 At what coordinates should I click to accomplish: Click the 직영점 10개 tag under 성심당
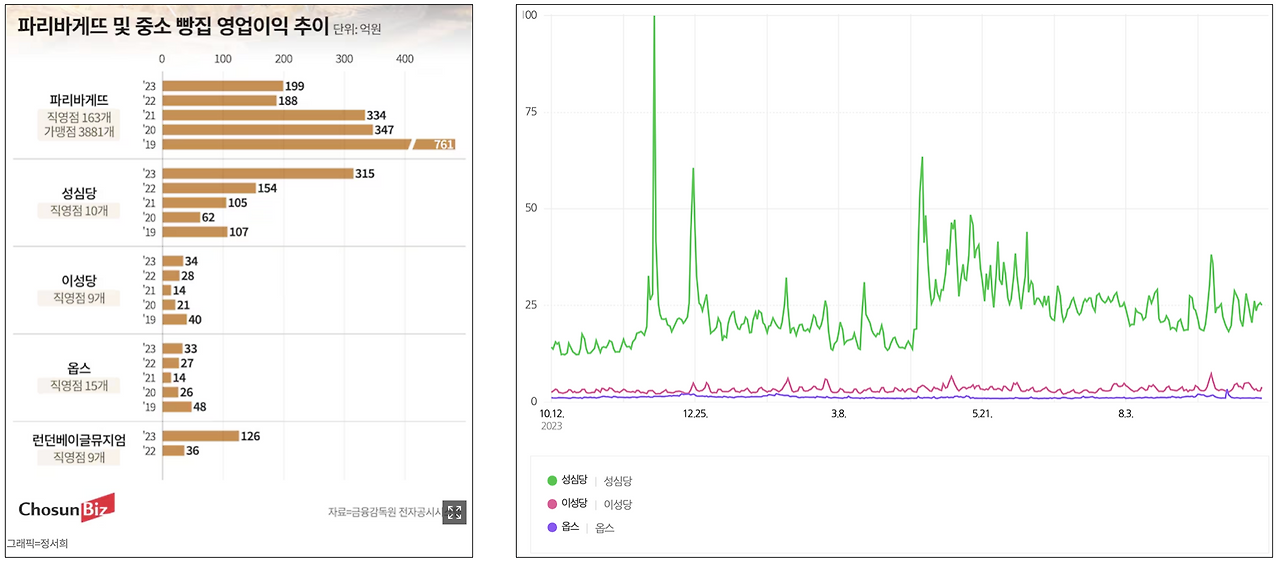79,211
